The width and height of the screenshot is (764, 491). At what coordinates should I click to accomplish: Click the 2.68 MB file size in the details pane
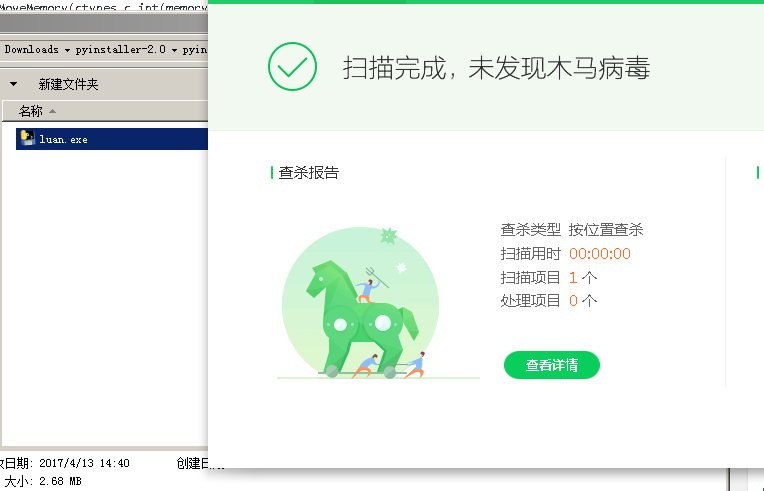click(60, 481)
